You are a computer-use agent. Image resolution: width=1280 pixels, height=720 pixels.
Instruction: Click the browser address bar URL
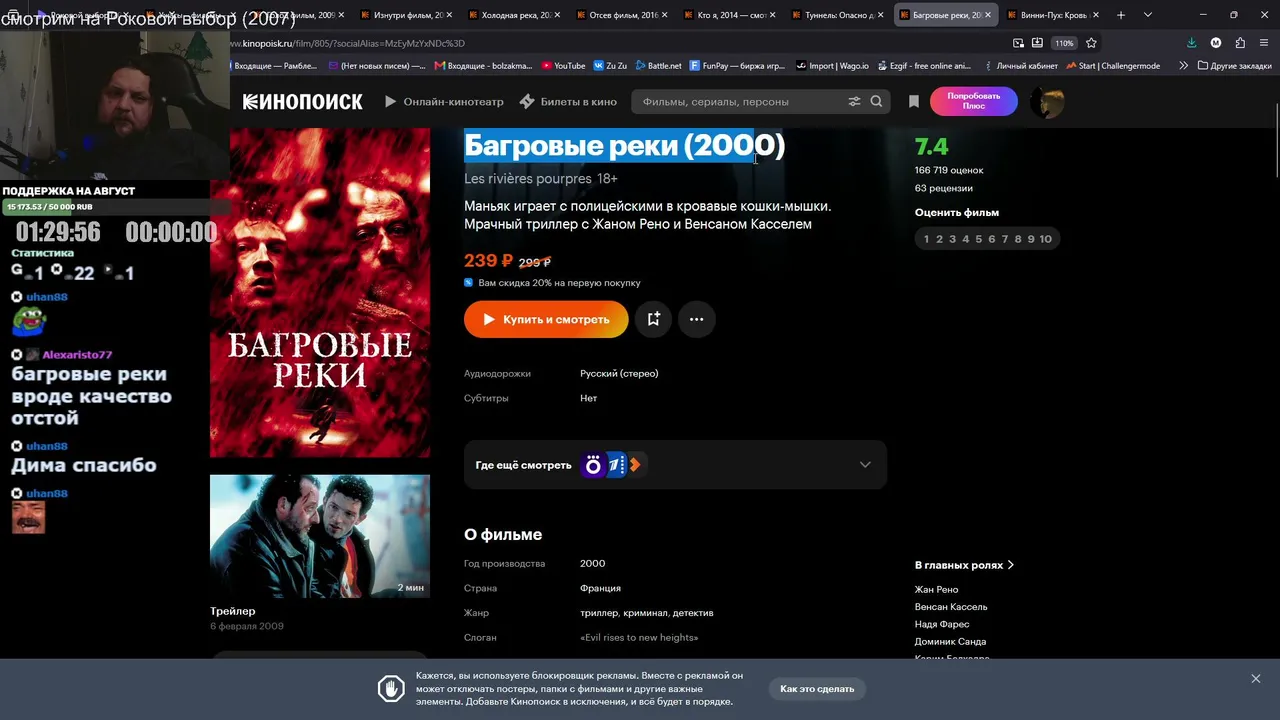click(x=347, y=43)
